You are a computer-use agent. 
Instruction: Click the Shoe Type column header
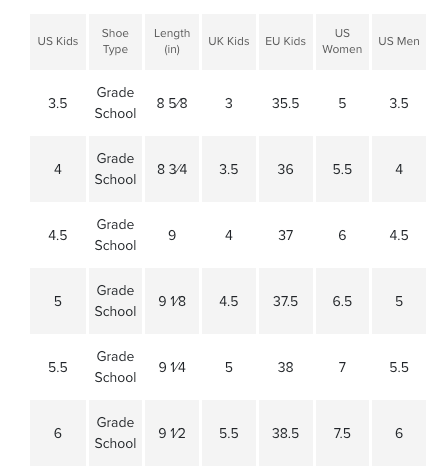[115, 42]
